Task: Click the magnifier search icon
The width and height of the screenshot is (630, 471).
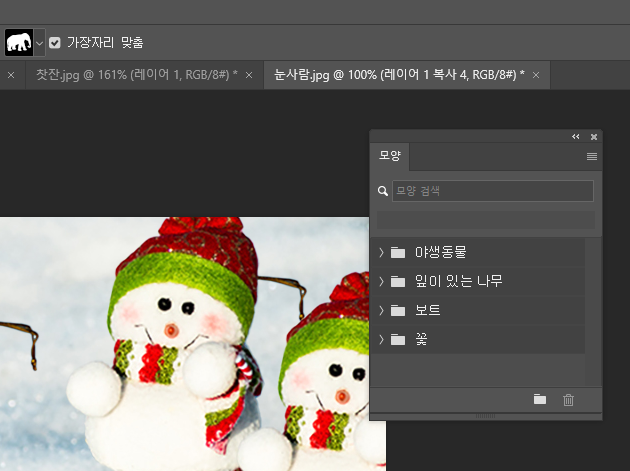Action: coord(383,191)
